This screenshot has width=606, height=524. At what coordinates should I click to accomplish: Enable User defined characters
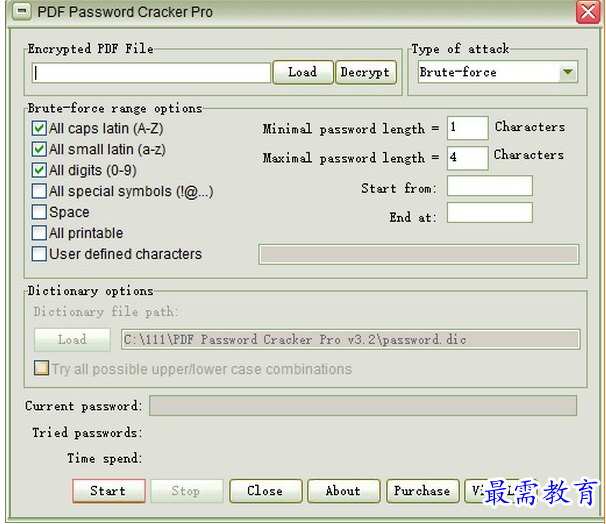39,254
